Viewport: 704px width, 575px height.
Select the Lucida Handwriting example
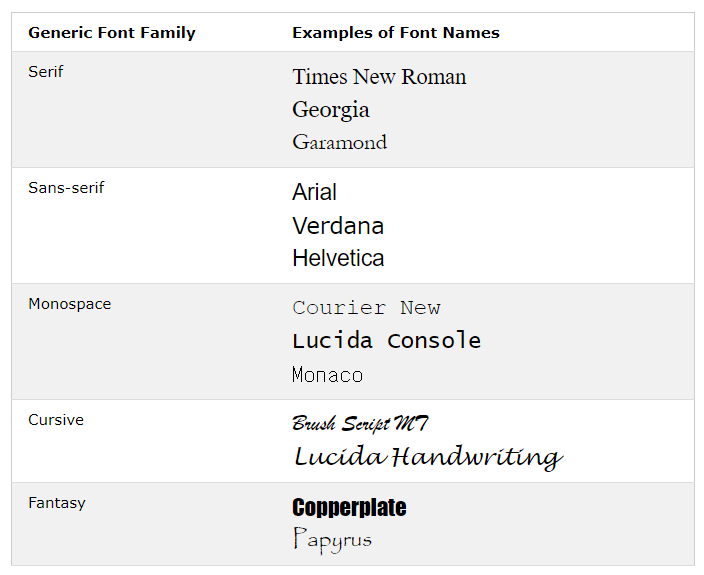point(427,457)
